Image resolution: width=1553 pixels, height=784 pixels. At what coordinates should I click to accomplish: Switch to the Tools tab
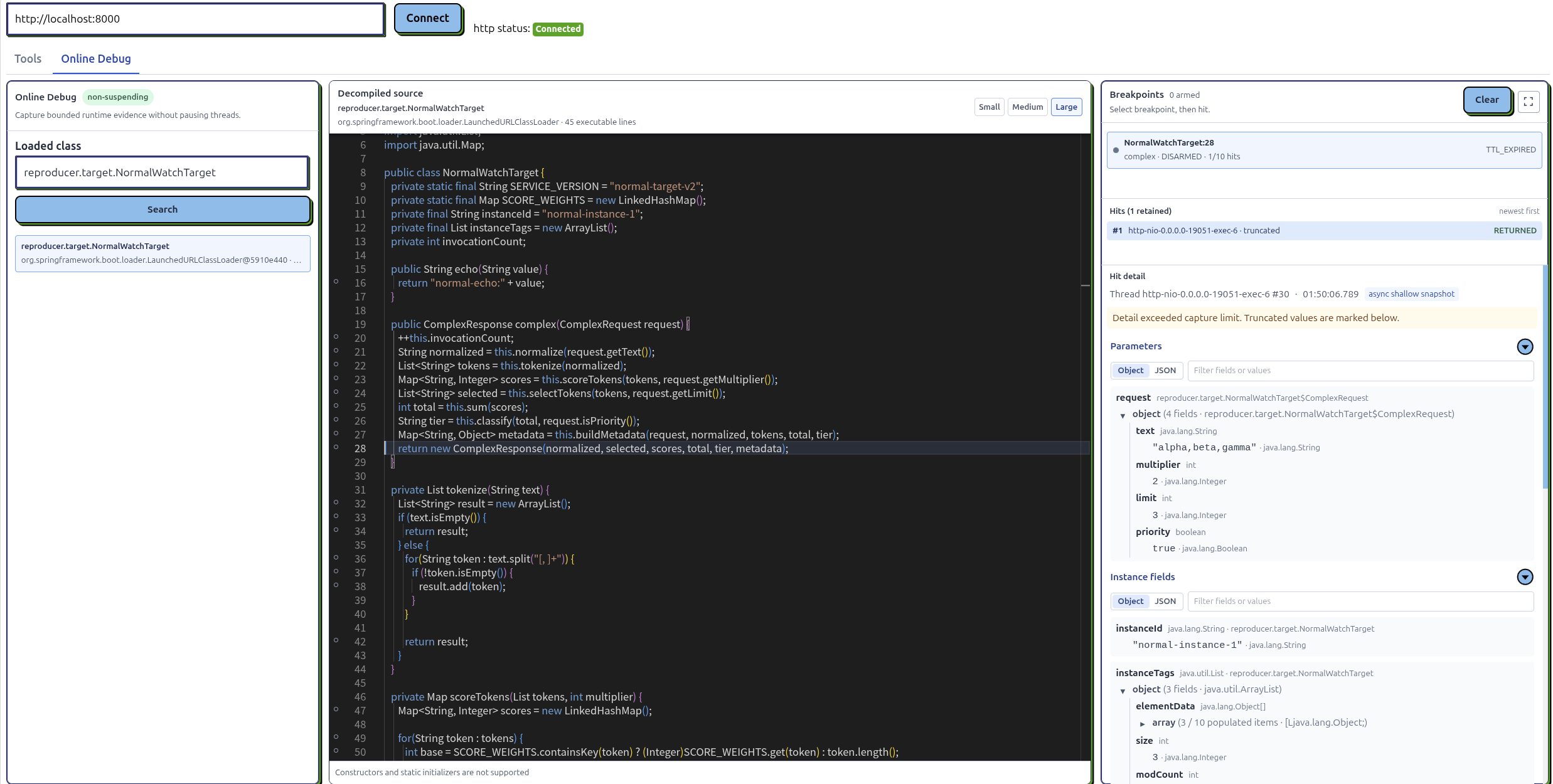click(28, 59)
